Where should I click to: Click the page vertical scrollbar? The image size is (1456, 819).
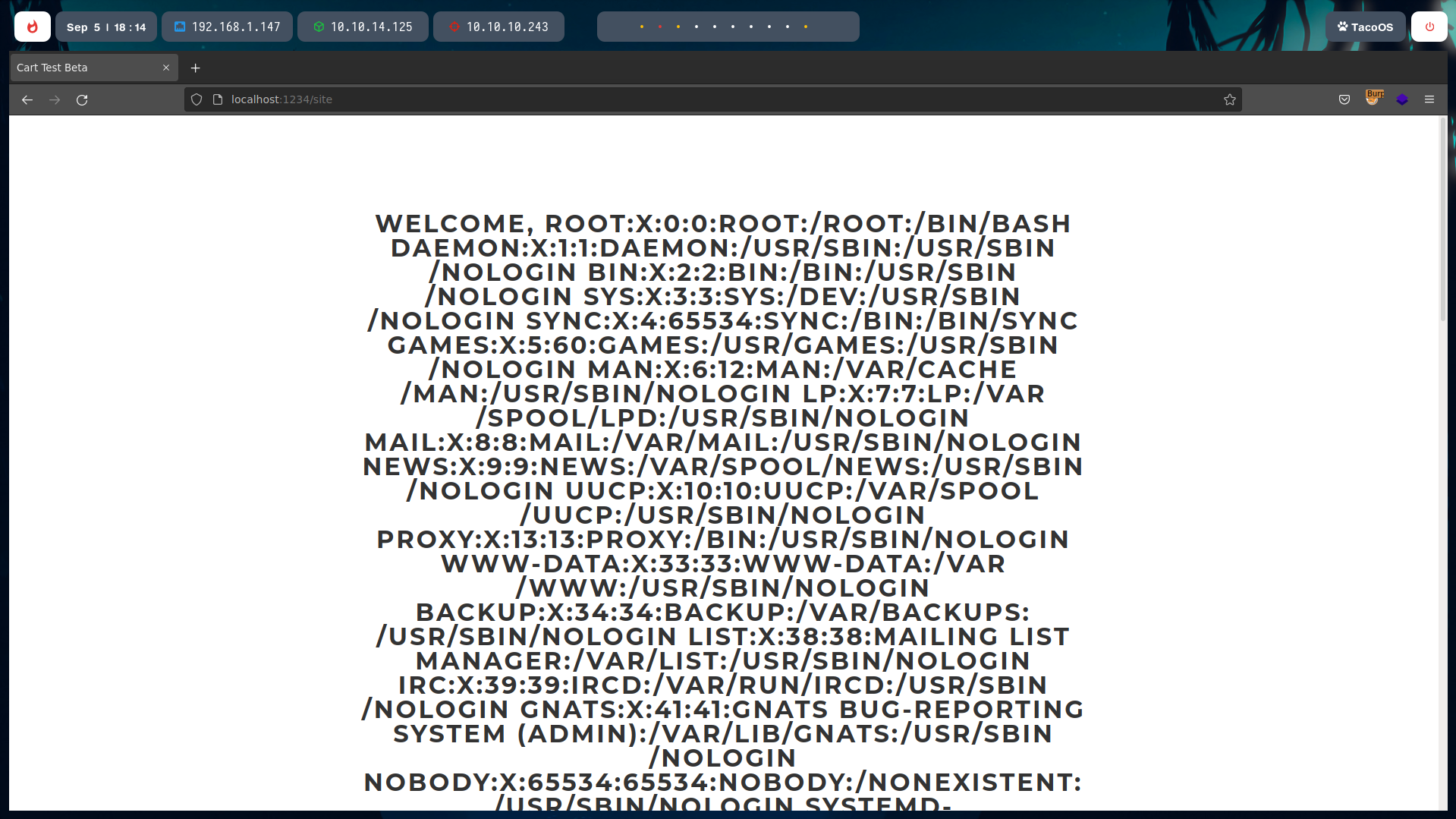1442,220
